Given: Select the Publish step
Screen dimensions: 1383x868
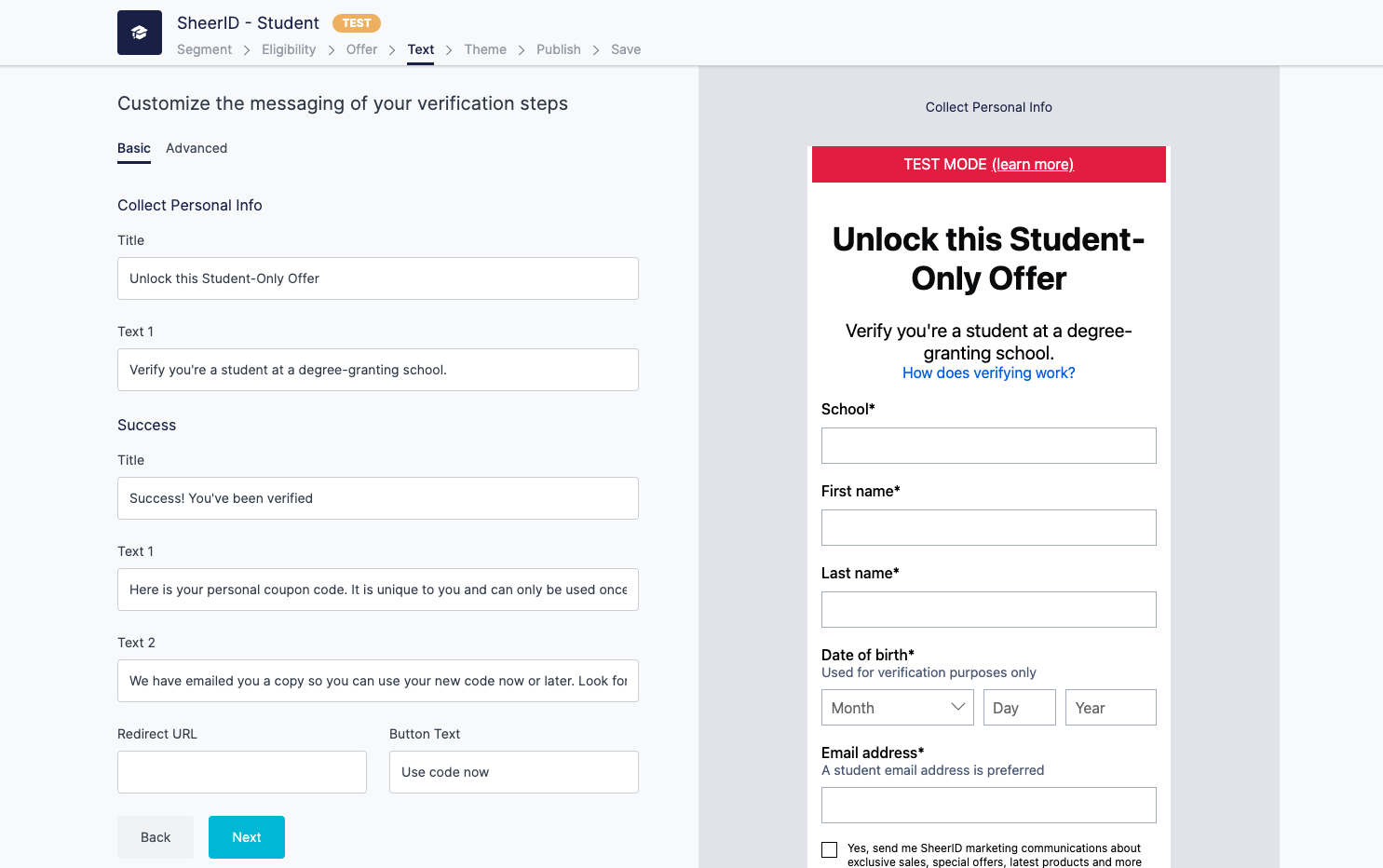Looking at the screenshot, I should pyautogui.click(x=558, y=49).
